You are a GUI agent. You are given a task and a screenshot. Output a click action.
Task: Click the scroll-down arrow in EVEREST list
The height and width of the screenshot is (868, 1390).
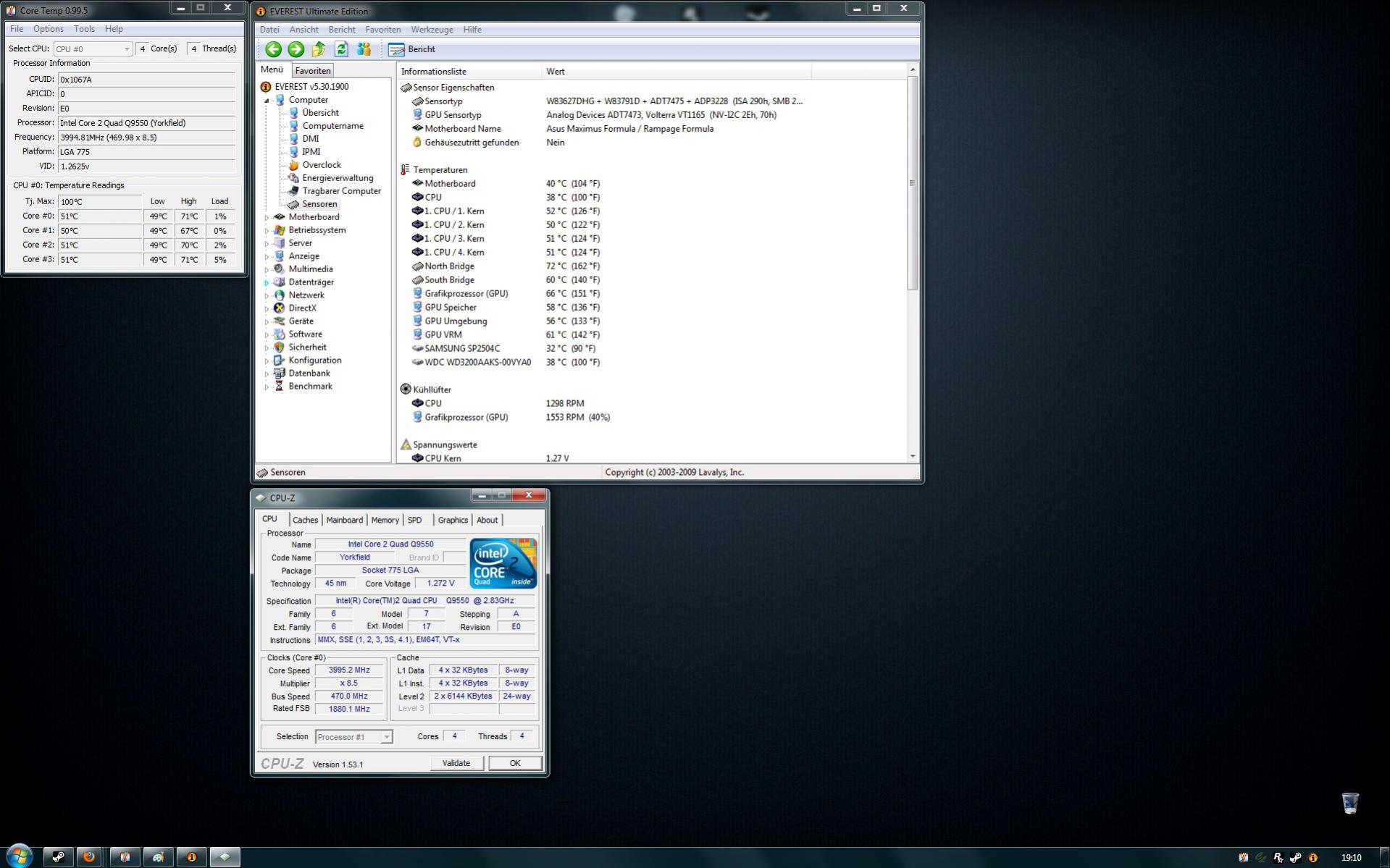913,456
